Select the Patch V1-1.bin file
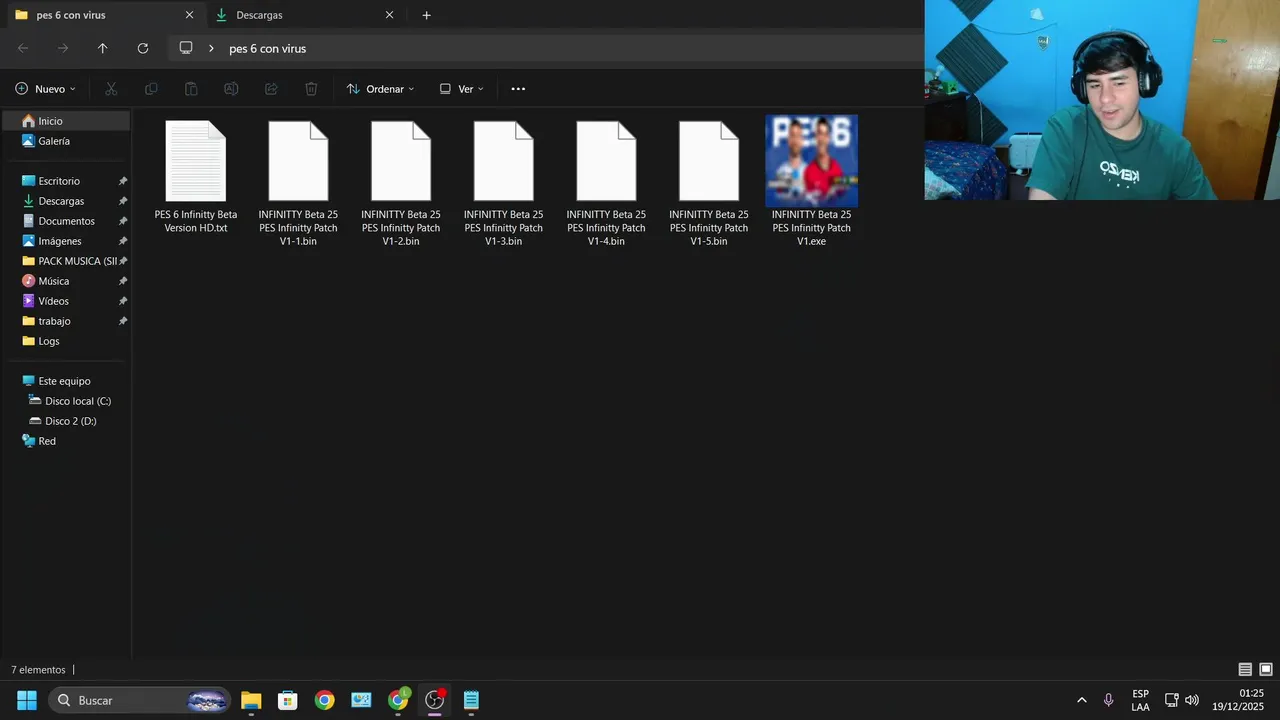 click(298, 184)
